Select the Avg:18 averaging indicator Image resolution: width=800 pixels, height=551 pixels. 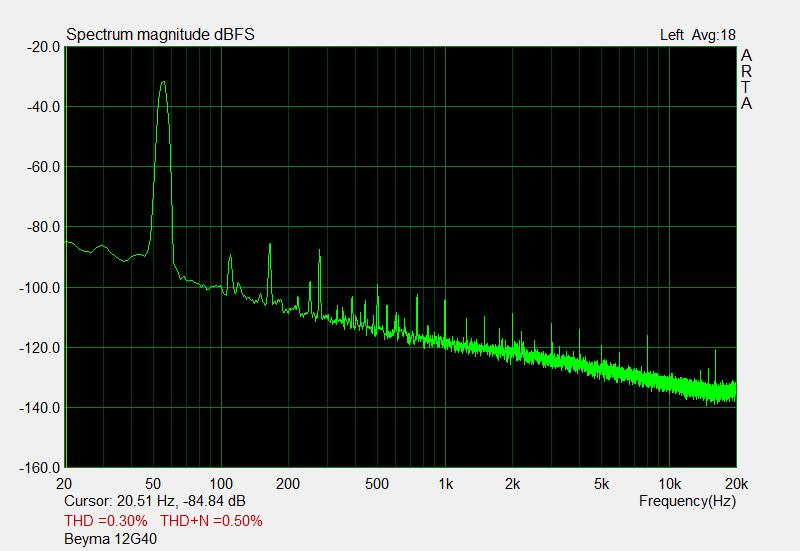(714, 35)
